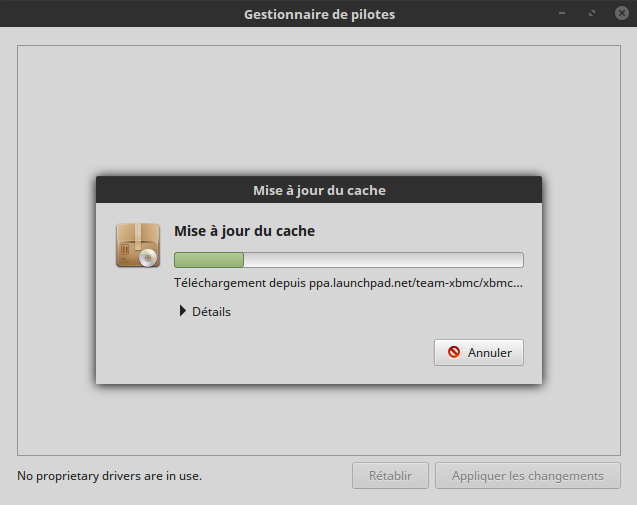The image size is (637, 505).
Task: Click the green filled part of progress bar
Action: click(x=209, y=260)
